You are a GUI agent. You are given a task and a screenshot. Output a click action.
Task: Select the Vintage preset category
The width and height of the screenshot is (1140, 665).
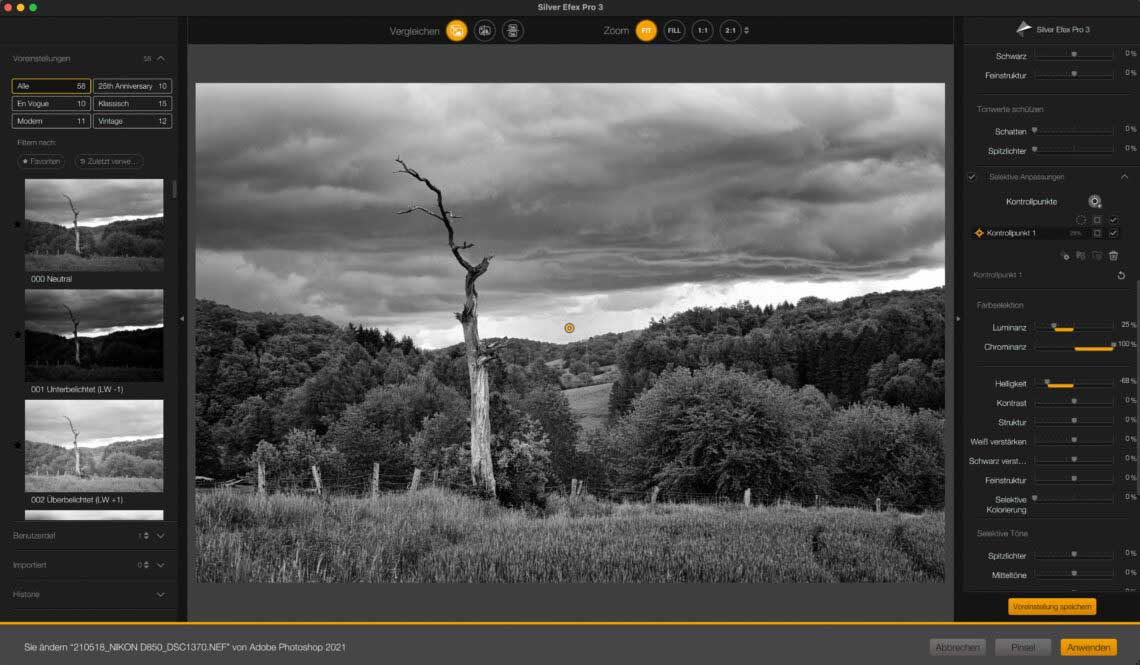tap(132, 121)
